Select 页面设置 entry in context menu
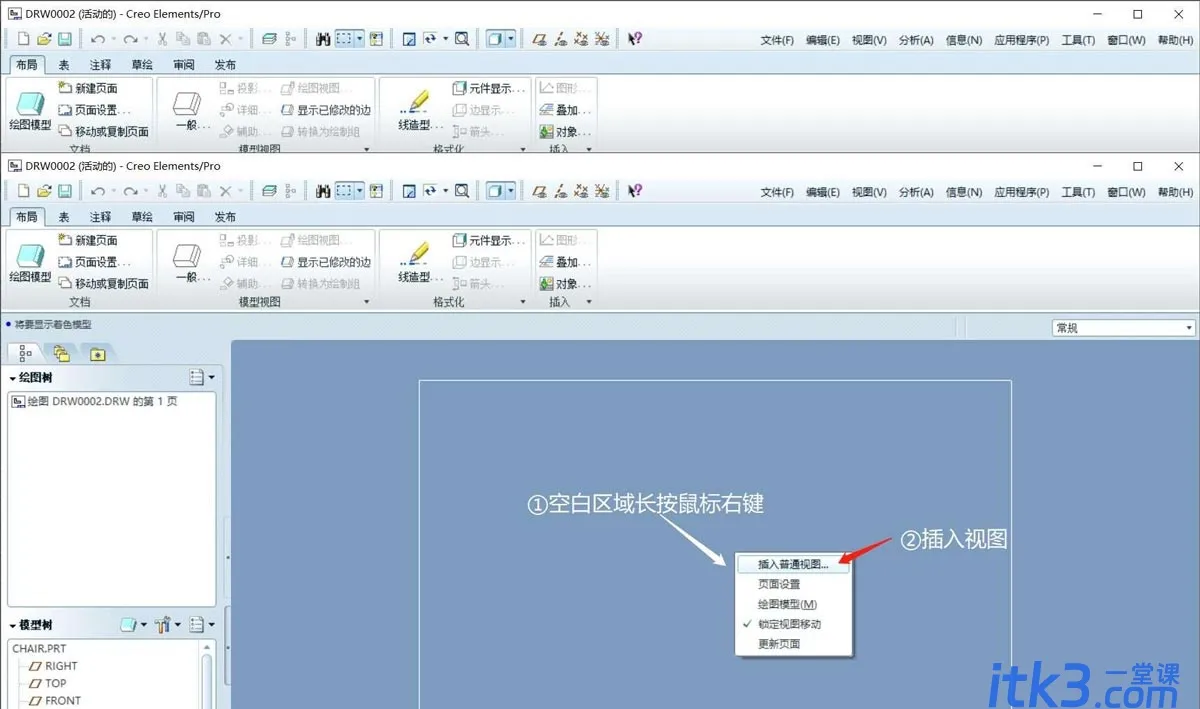1200x709 pixels. pyautogui.click(x=779, y=584)
